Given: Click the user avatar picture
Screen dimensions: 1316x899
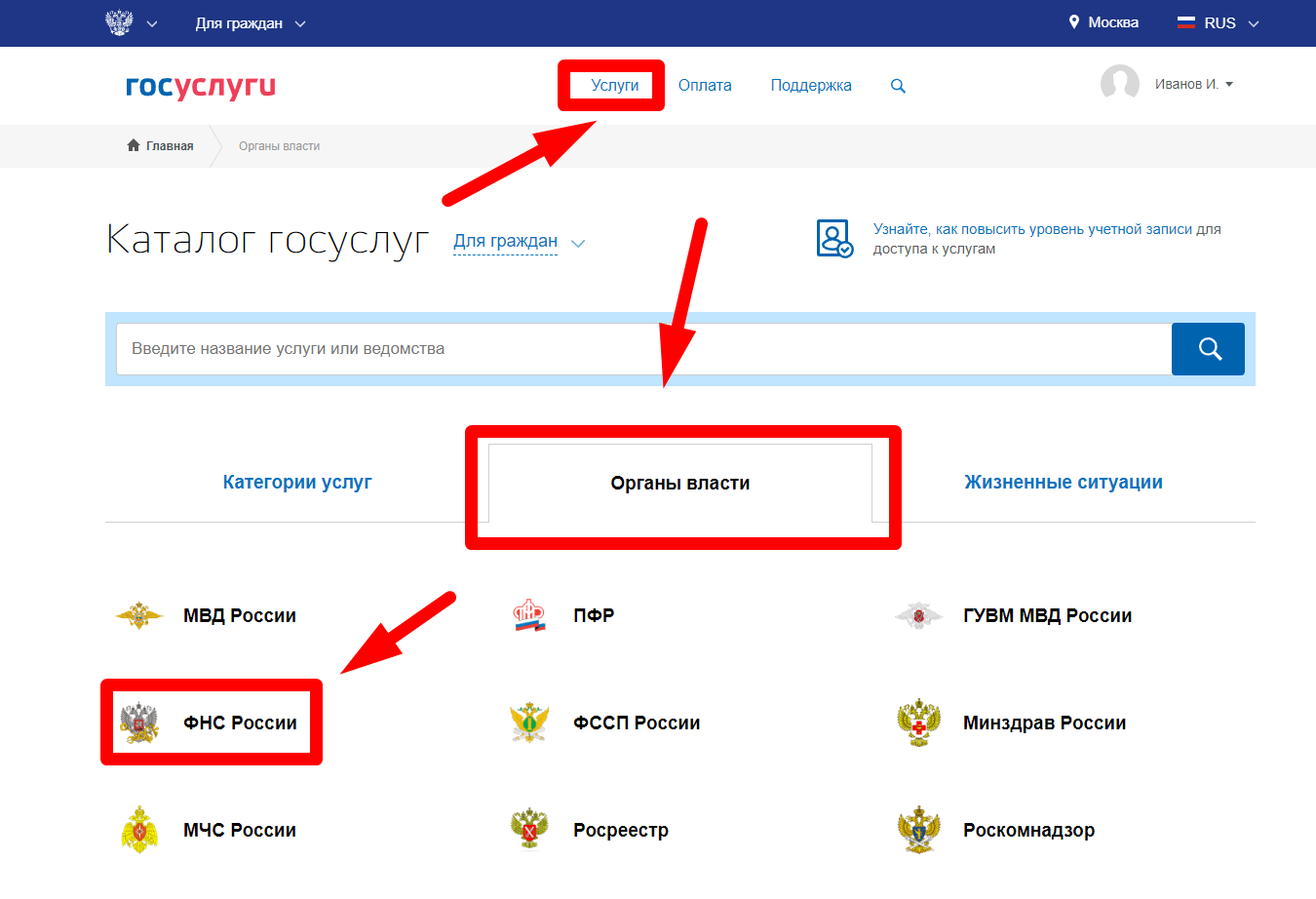Looking at the screenshot, I should click(1120, 84).
